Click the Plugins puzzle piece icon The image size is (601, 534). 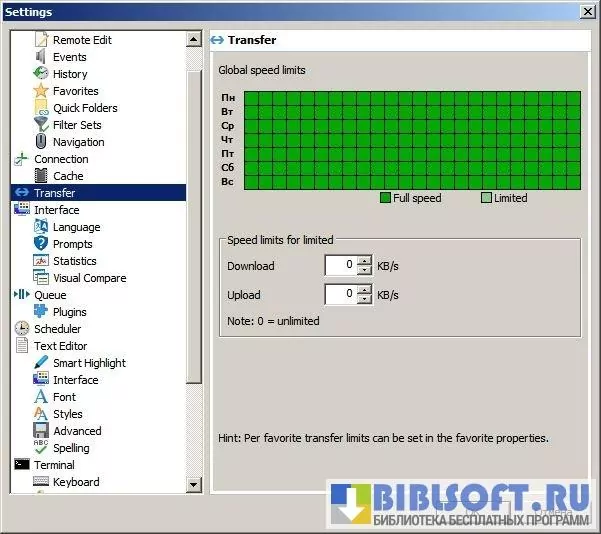click(41, 312)
